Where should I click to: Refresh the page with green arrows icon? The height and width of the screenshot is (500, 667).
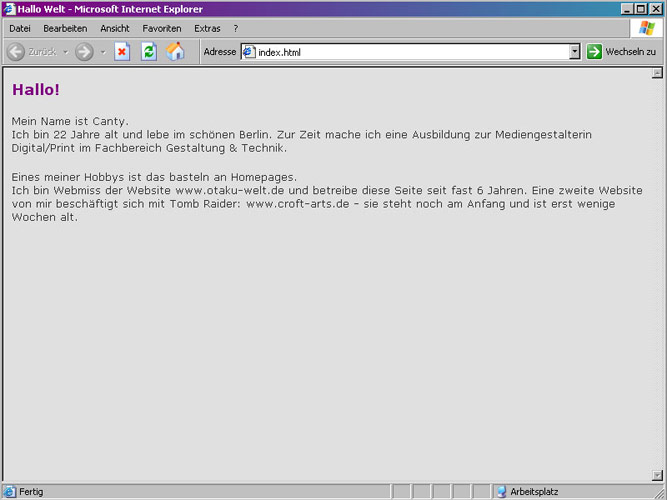coord(149,52)
